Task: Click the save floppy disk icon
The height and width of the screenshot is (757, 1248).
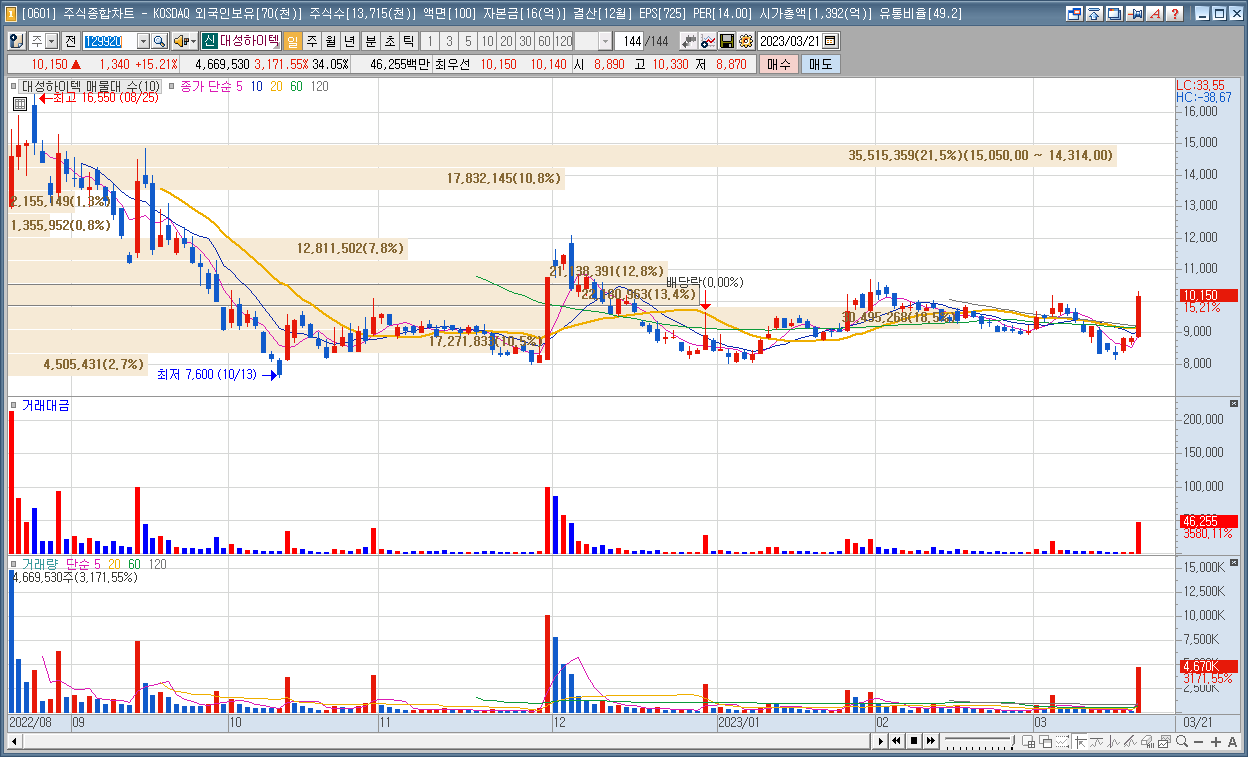Action: point(727,41)
